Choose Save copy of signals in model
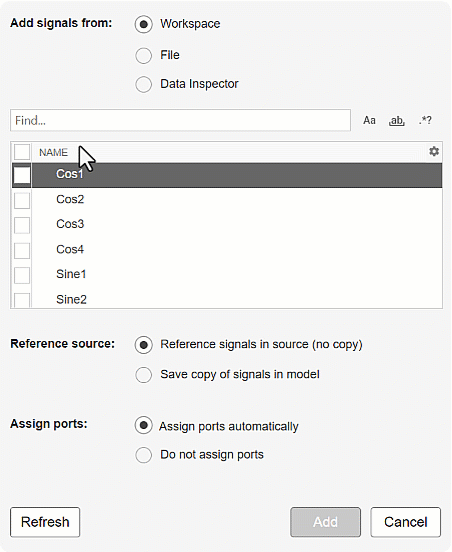 (x=144, y=375)
